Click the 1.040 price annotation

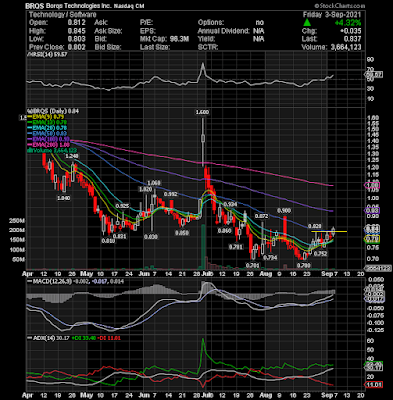pyautogui.click(x=63, y=198)
